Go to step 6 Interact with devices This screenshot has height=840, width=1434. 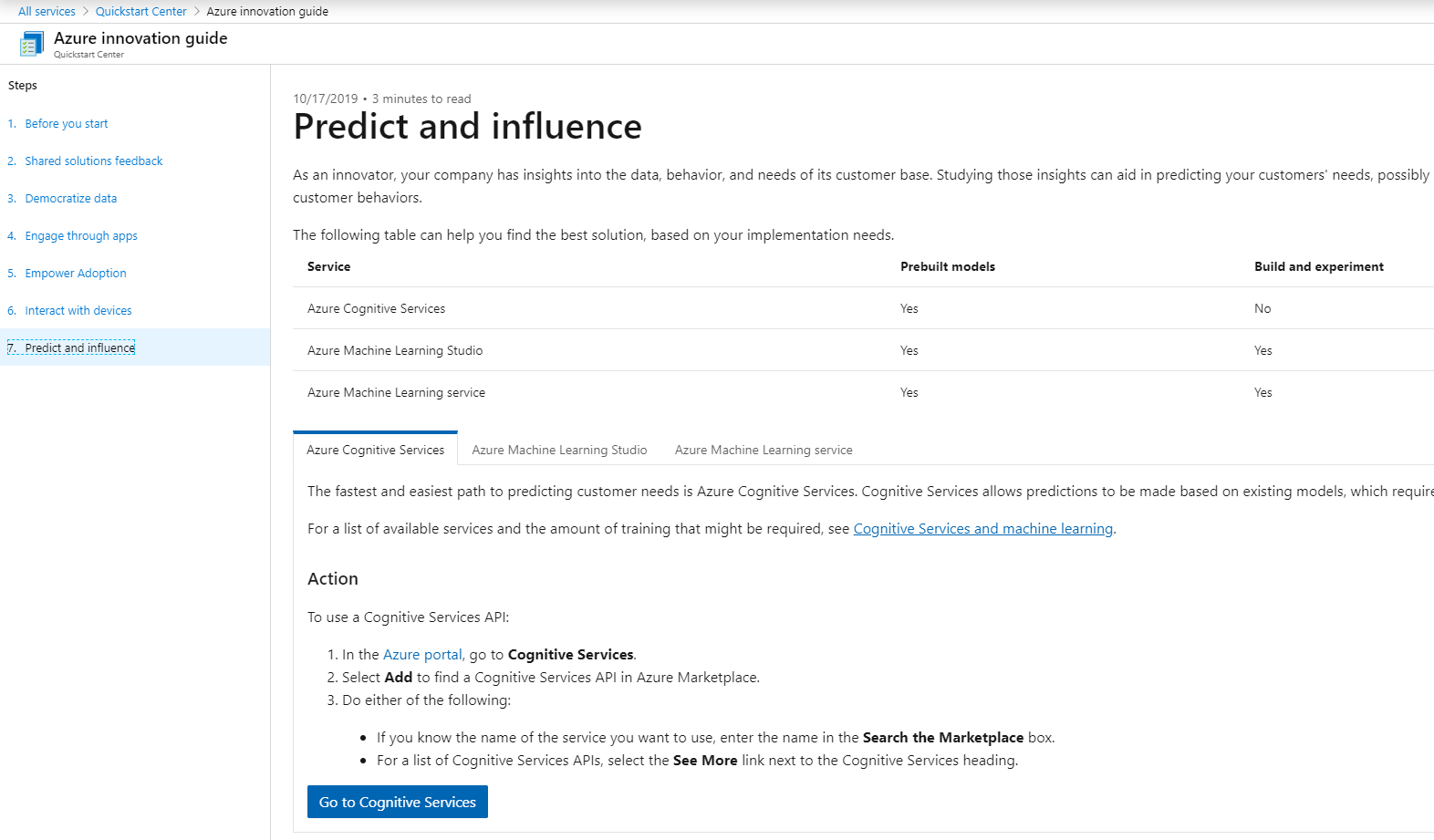(78, 311)
